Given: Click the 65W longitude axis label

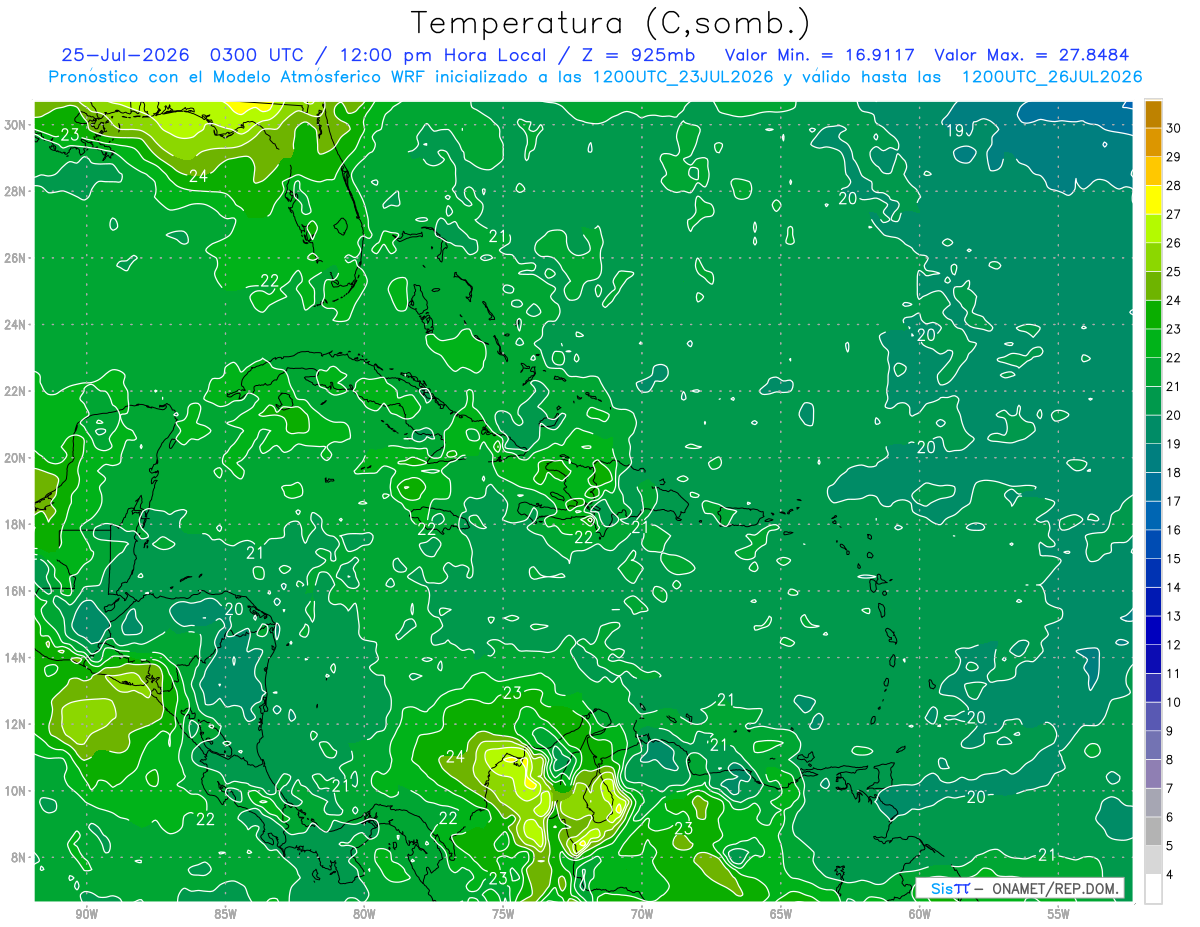Looking at the screenshot, I should pos(781,914).
